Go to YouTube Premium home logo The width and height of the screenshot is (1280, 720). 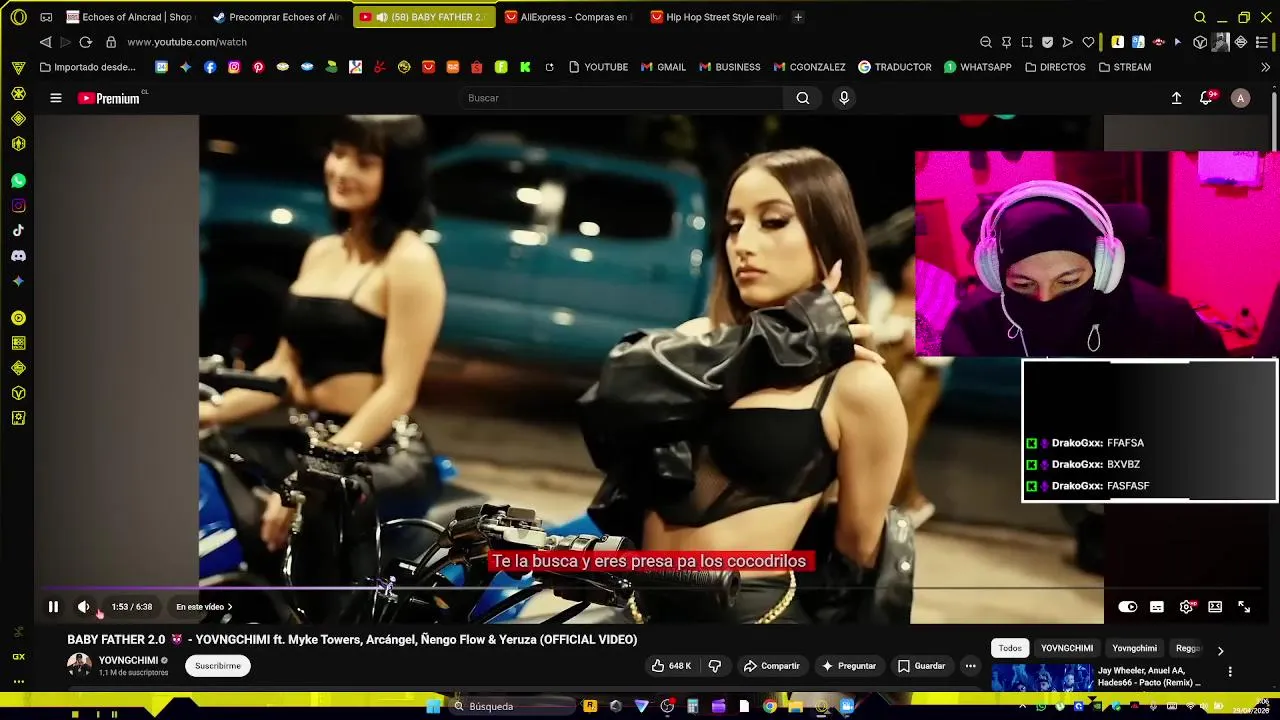point(110,98)
